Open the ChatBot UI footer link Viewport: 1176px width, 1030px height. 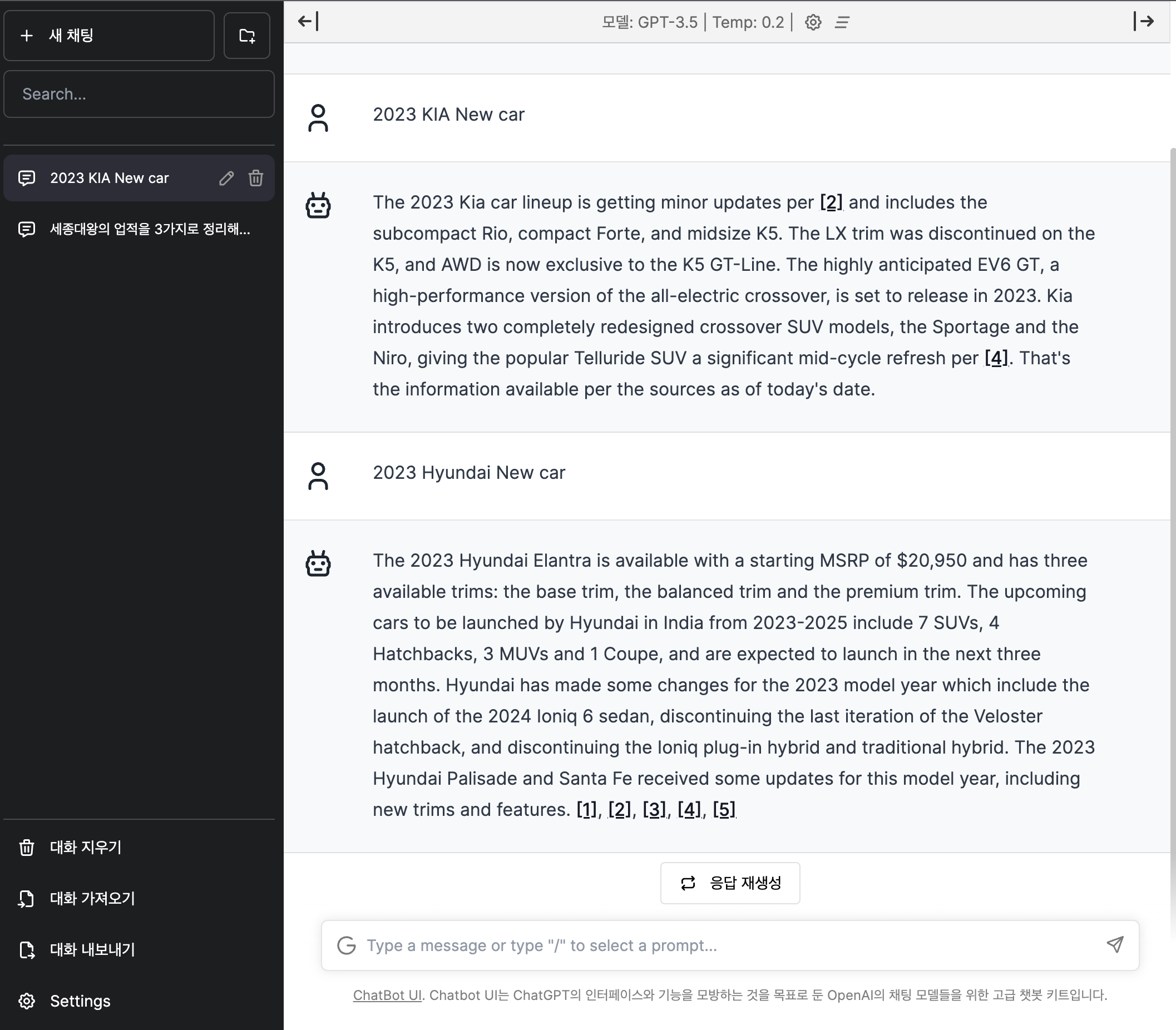(x=387, y=995)
